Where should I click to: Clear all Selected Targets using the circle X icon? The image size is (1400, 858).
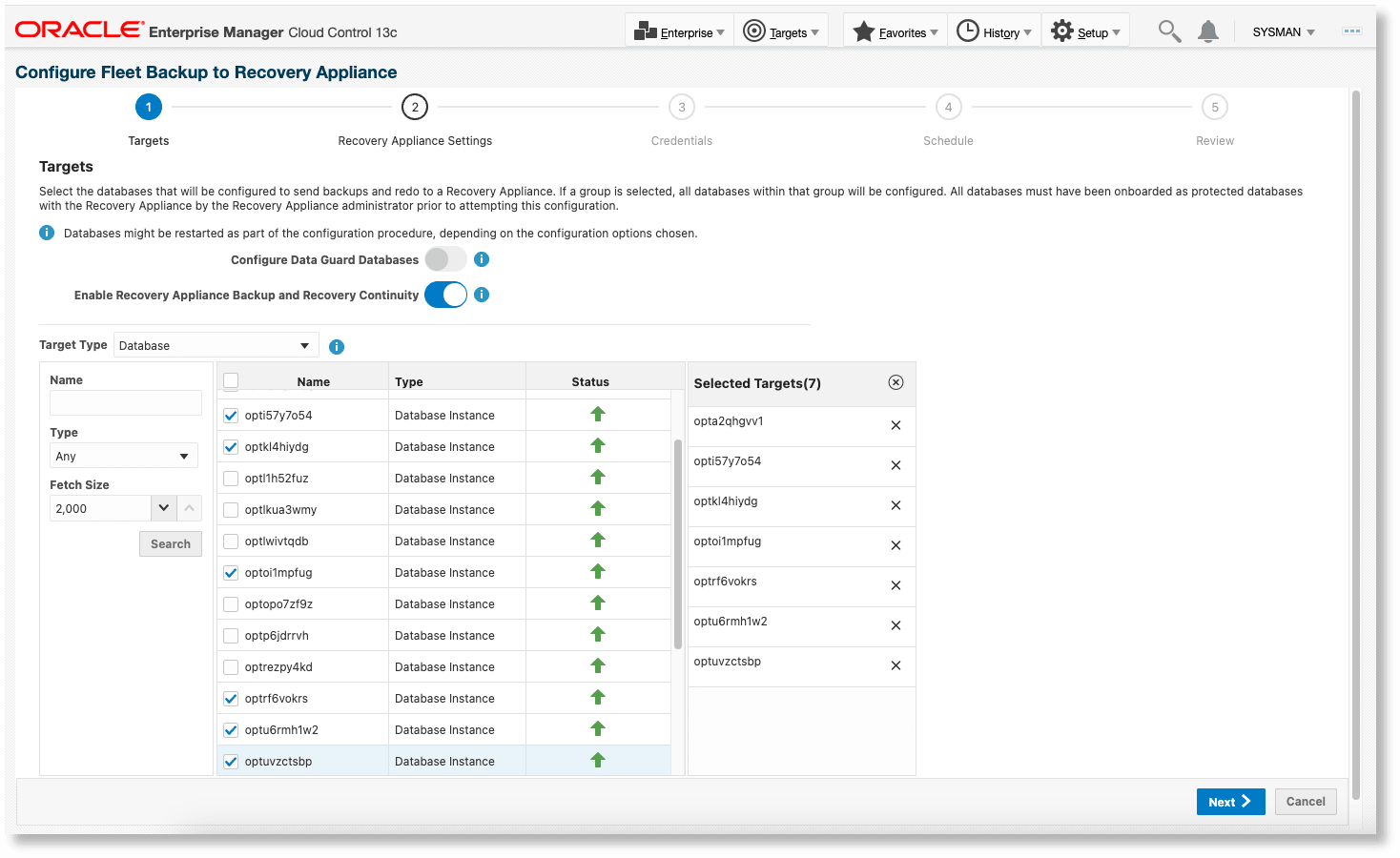(895, 381)
